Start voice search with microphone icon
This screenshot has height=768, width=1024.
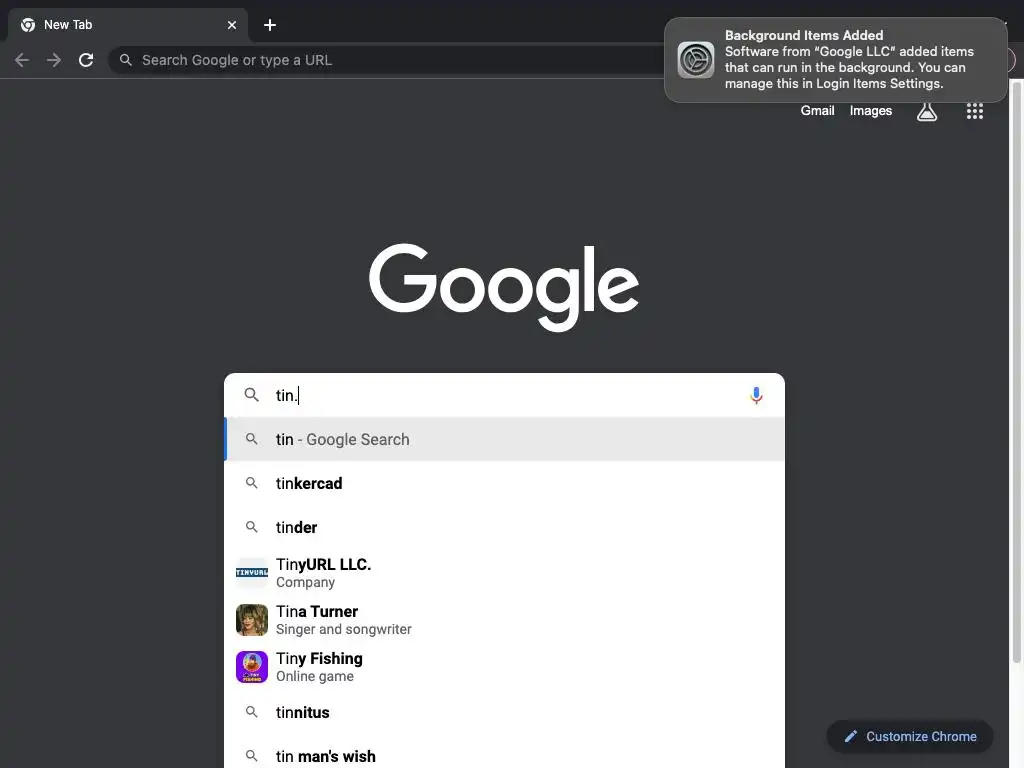(x=756, y=395)
